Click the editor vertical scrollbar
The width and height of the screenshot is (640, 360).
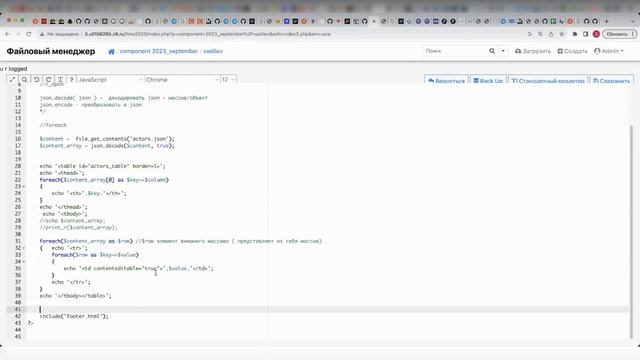[631, 231]
